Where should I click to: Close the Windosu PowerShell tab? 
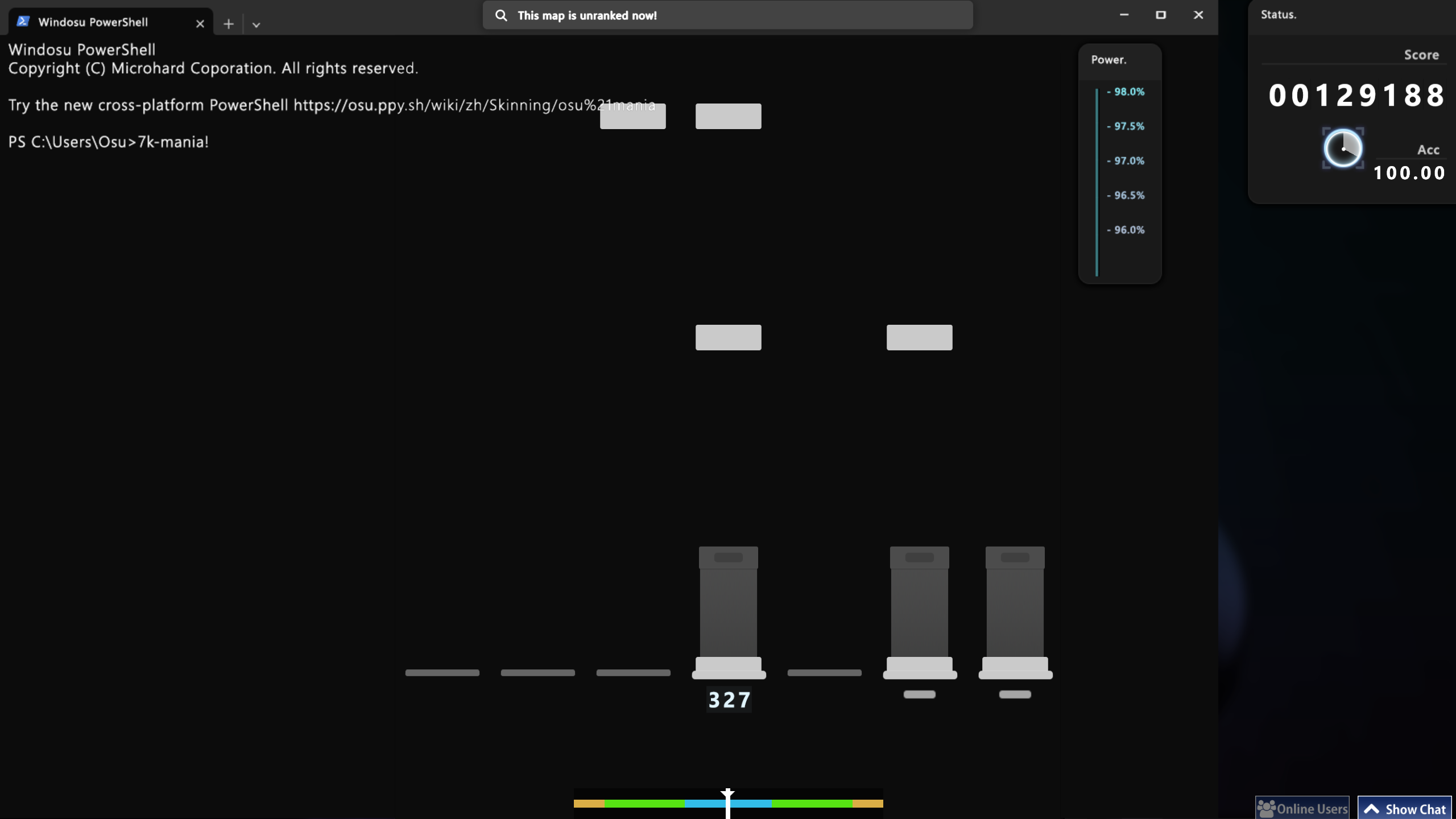coord(200,23)
